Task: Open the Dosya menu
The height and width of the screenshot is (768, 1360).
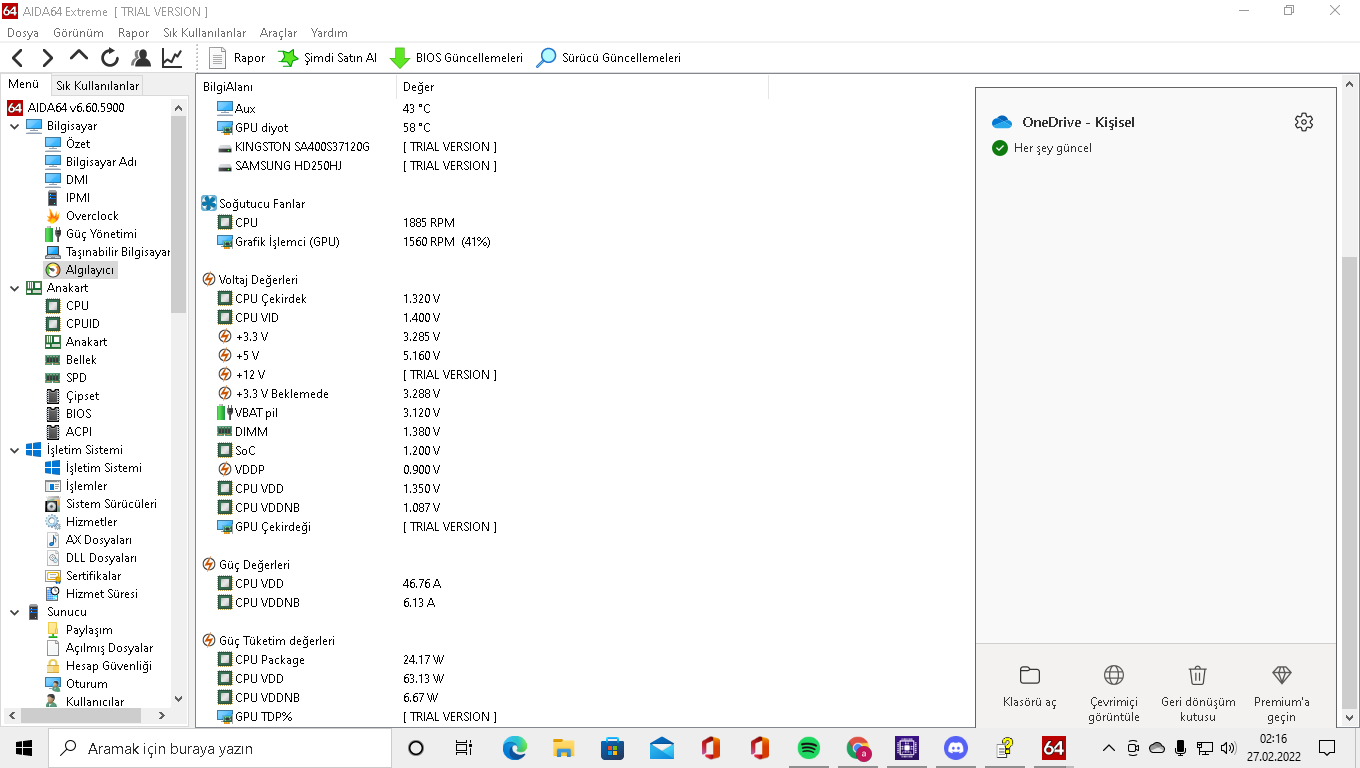Action: click(x=23, y=33)
